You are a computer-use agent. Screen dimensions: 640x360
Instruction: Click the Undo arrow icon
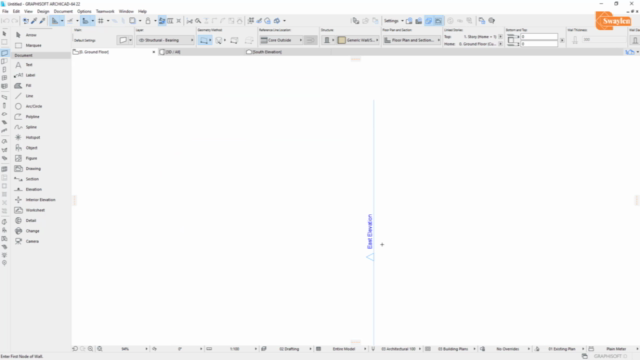click(6, 21)
